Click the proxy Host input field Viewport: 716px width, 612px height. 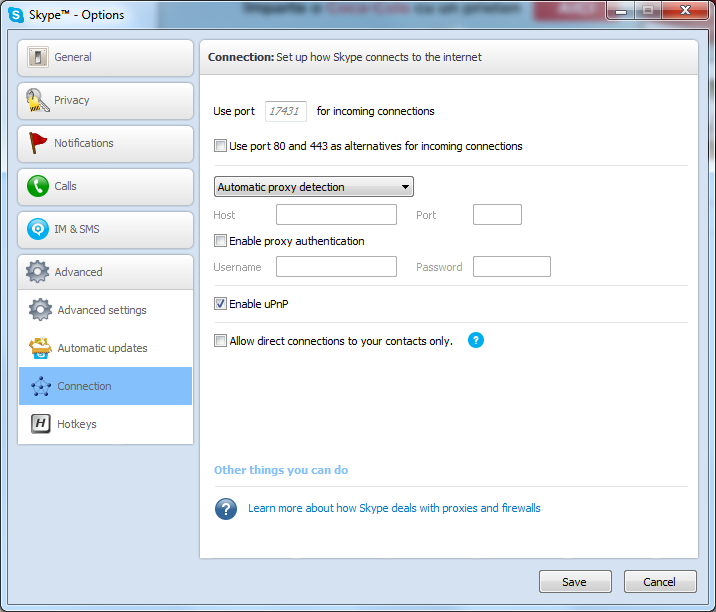pos(336,215)
